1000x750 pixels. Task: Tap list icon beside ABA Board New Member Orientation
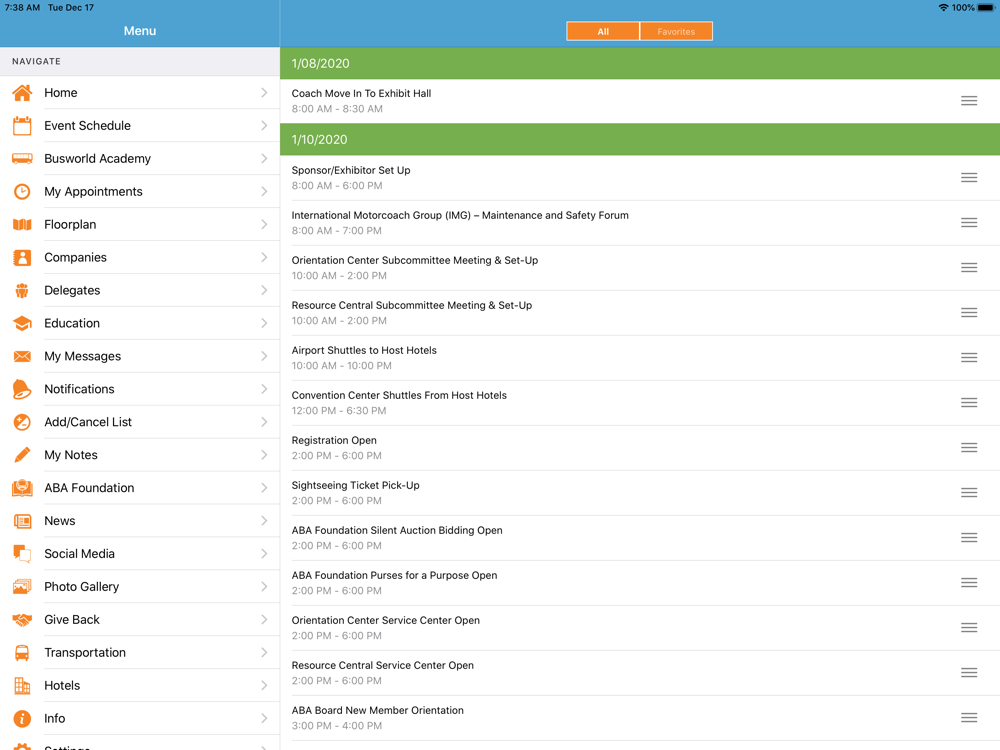[x=969, y=717]
